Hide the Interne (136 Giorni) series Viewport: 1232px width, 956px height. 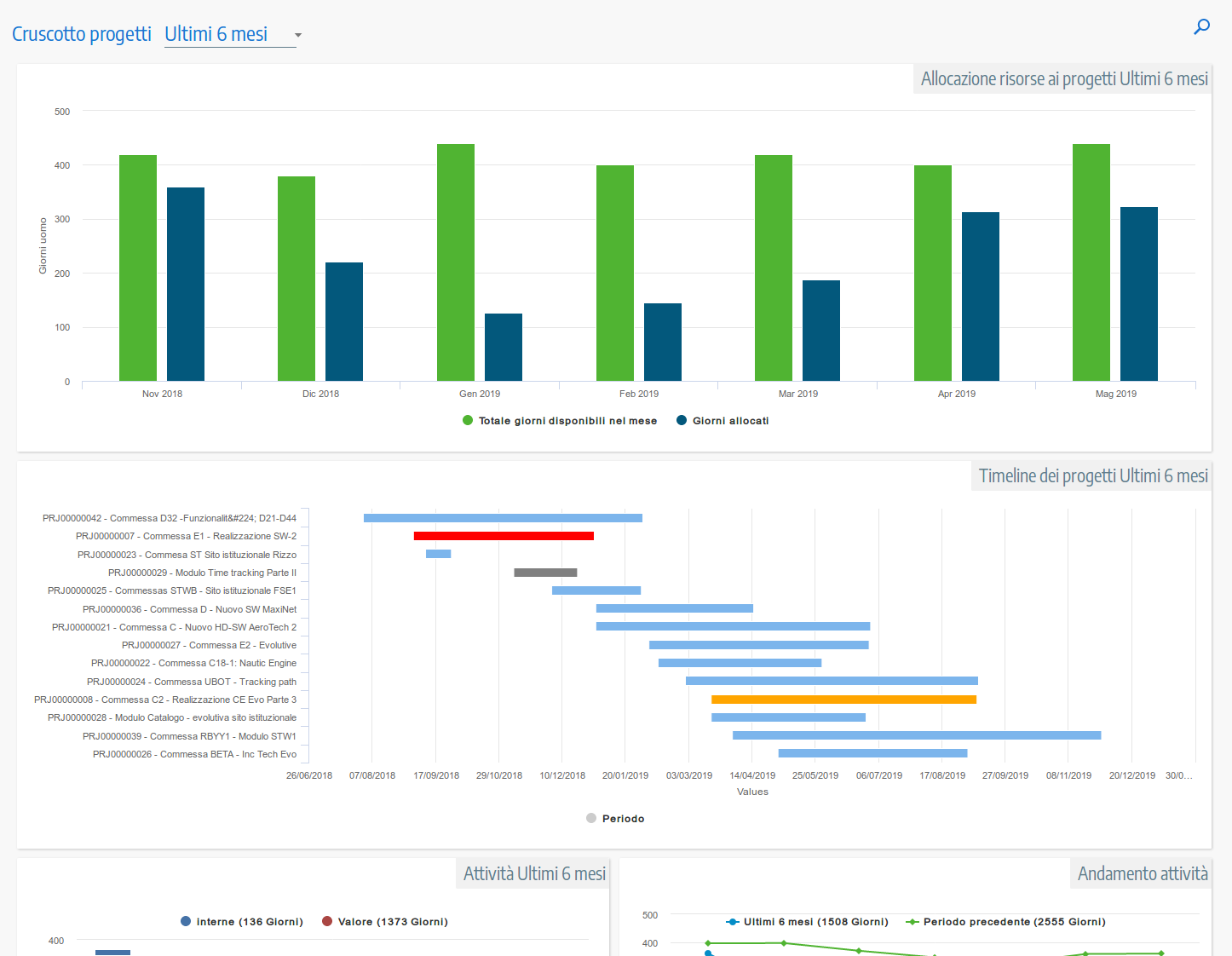tap(242, 922)
